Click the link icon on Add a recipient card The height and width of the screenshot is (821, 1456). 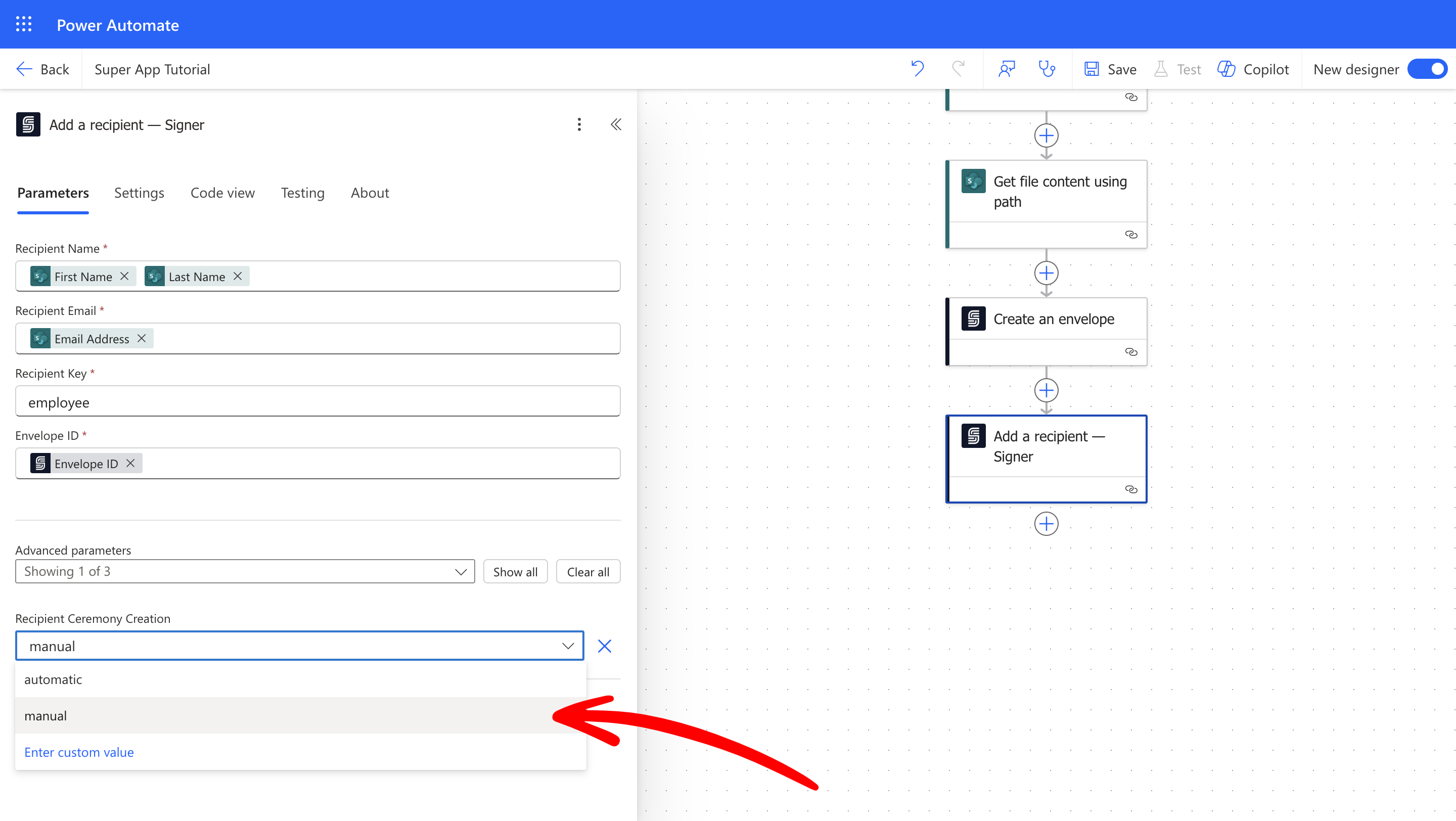pyautogui.click(x=1132, y=489)
